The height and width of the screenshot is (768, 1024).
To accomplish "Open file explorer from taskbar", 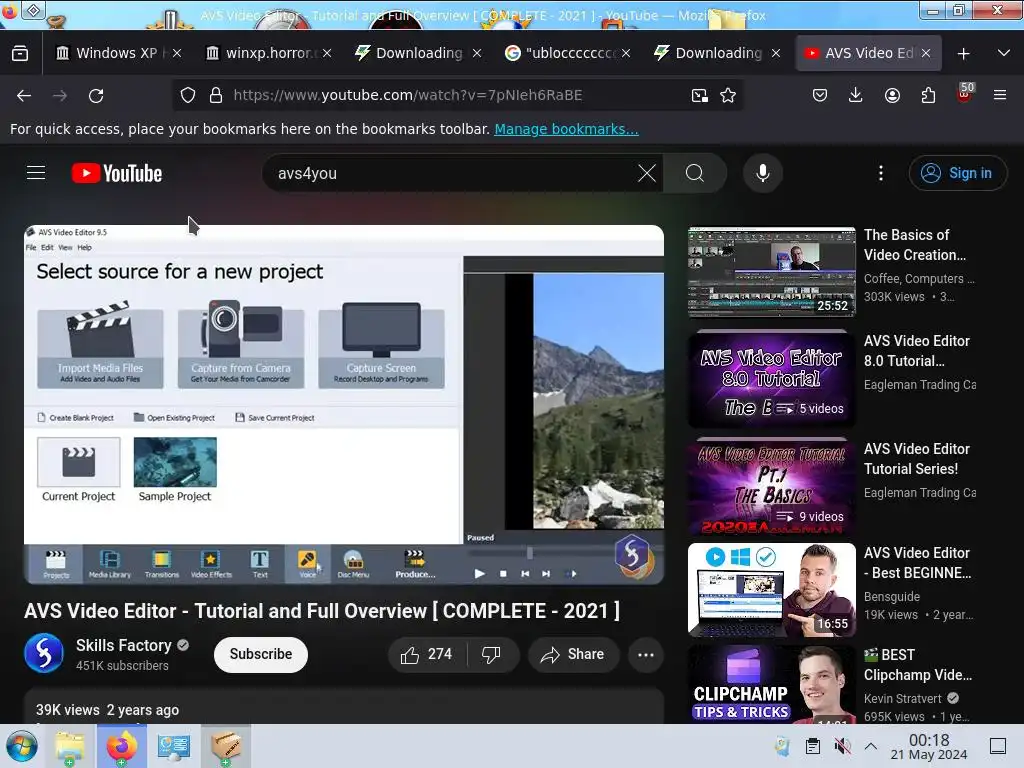I will [69, 746].
